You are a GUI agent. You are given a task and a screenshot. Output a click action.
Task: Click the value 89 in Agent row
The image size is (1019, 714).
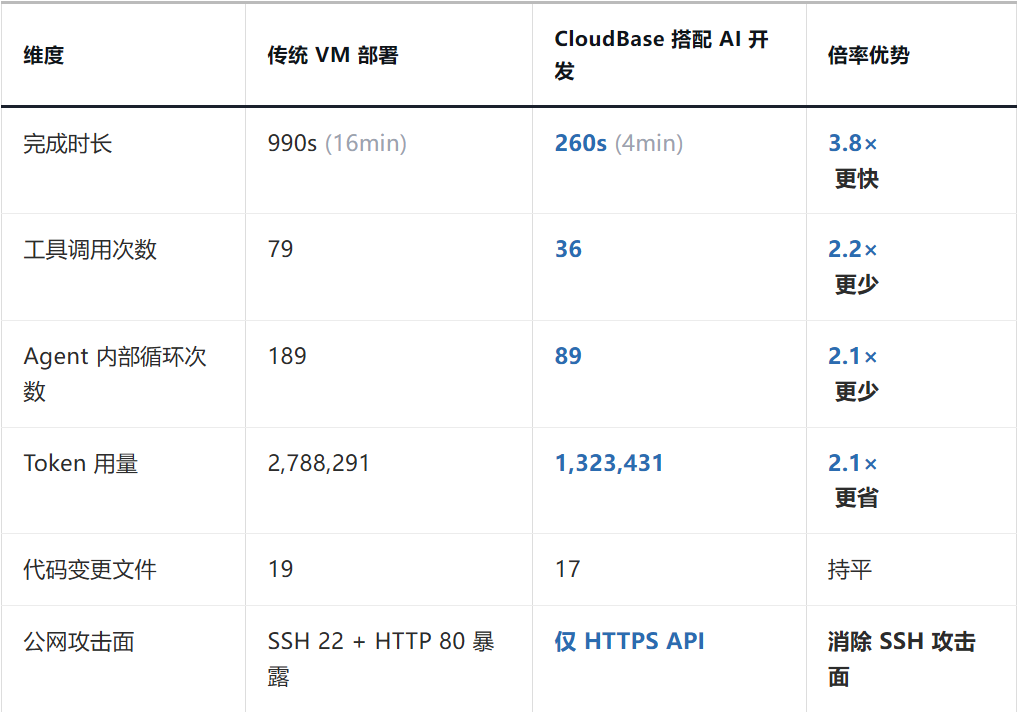pyautogui.click(x=568, y=356)
